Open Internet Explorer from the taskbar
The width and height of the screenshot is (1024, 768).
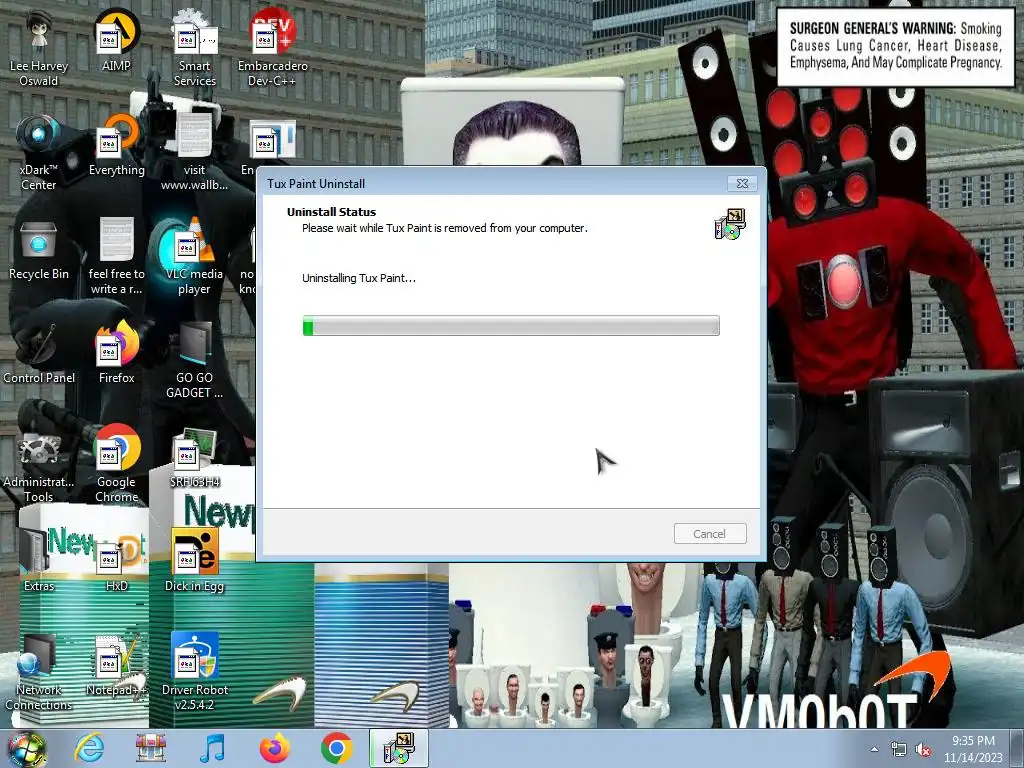89,748
